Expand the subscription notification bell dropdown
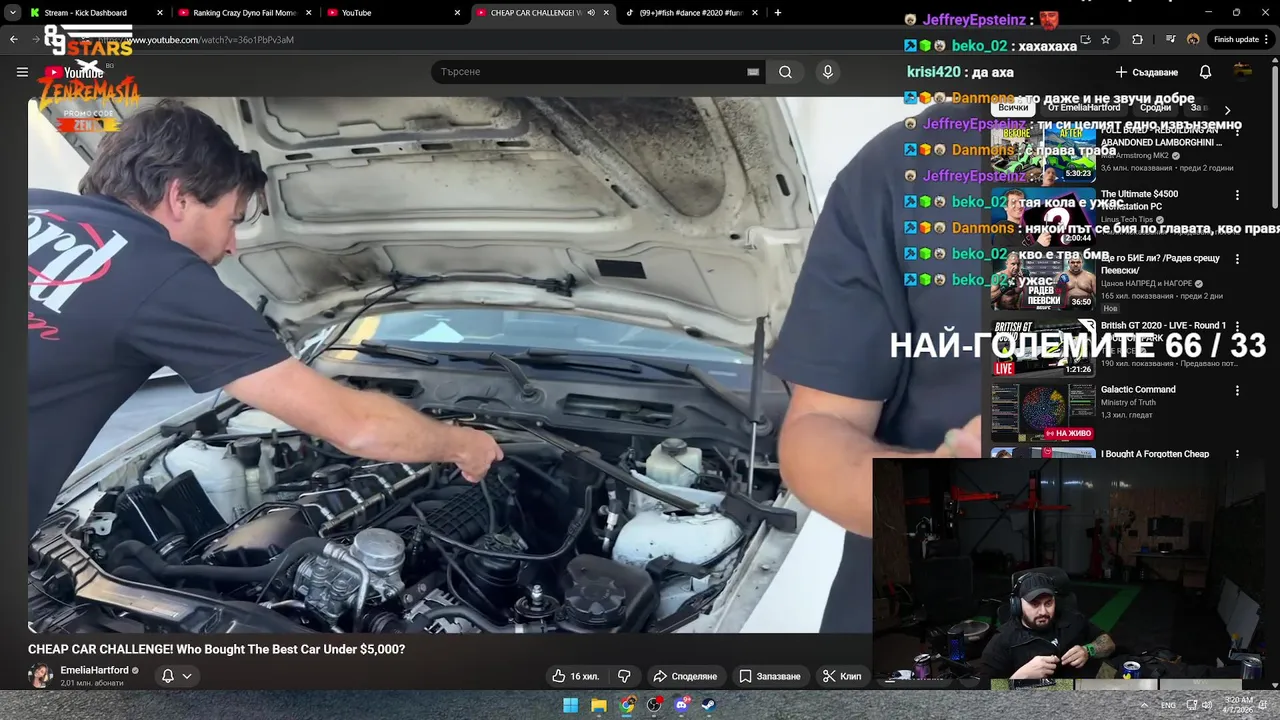 point(176,676)
